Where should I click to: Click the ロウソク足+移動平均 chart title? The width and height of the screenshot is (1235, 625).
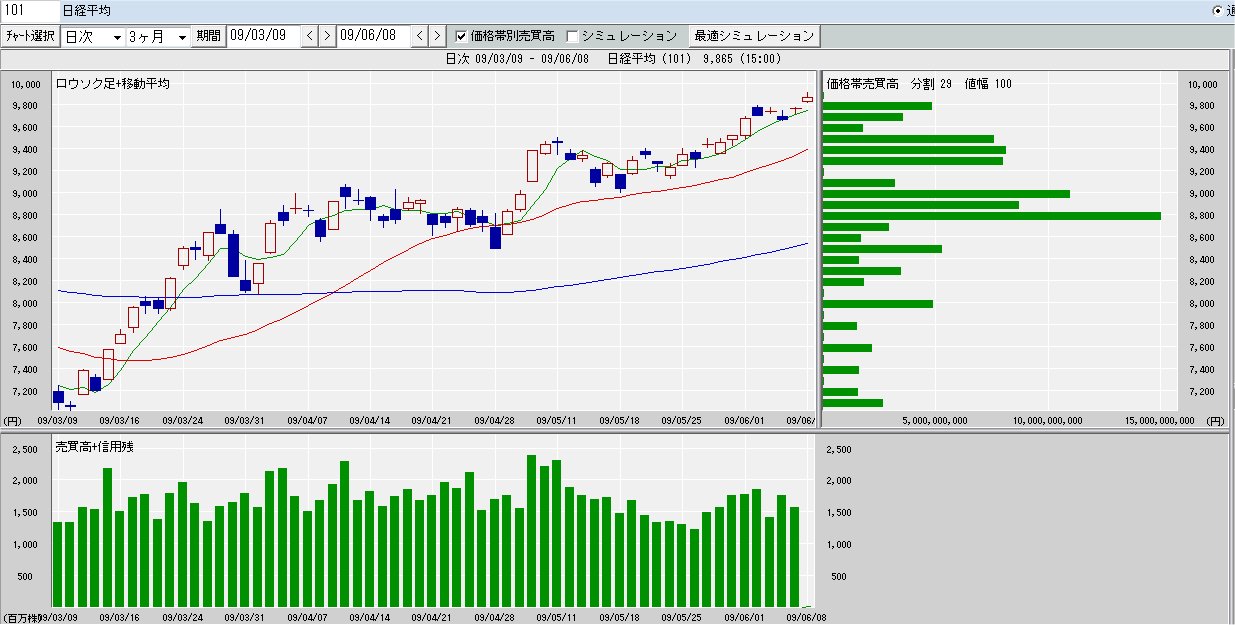pyautogui.click(x=113, y=84)
